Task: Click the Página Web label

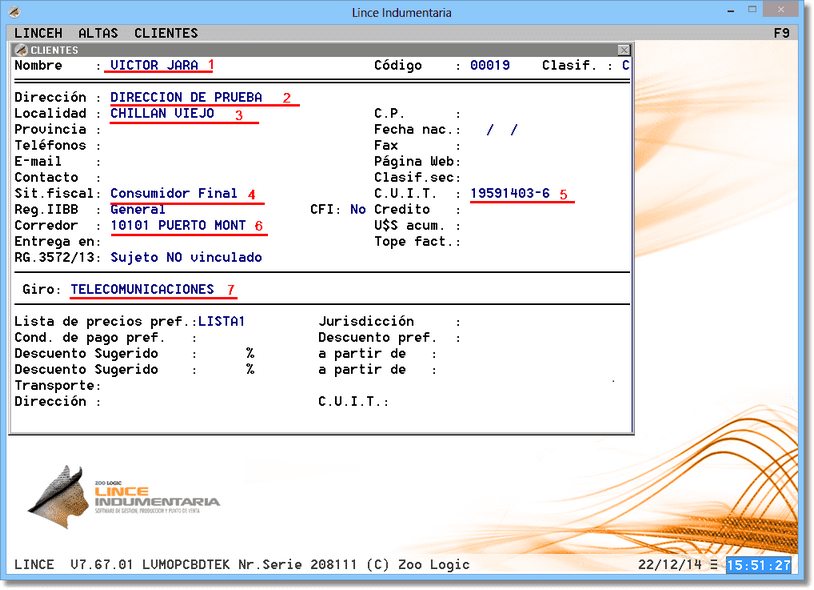Action: click(x=414, y=161)
